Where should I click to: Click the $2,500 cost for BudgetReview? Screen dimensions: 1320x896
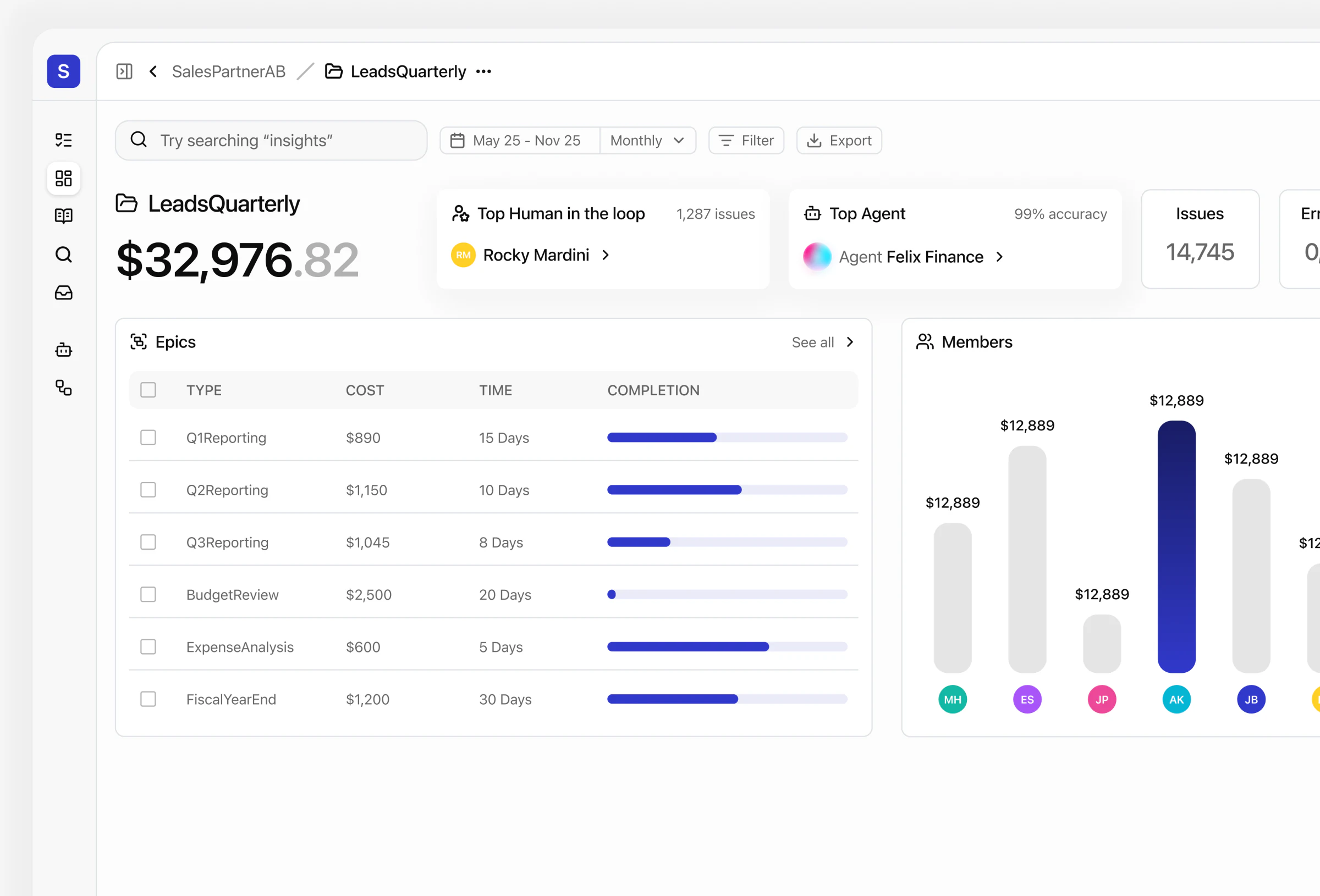369,595
